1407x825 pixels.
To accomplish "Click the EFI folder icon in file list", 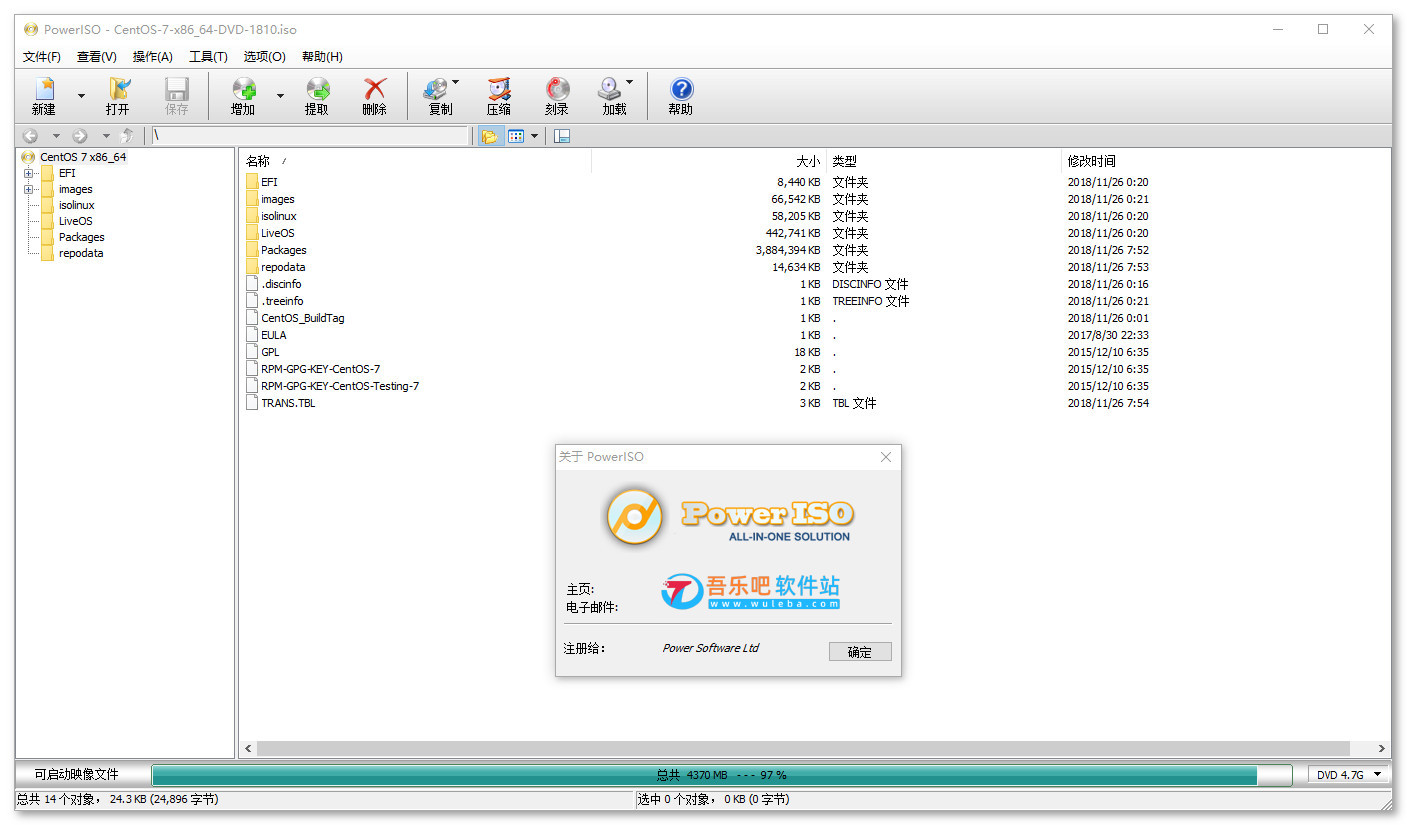I will click(x=252, y=182).
